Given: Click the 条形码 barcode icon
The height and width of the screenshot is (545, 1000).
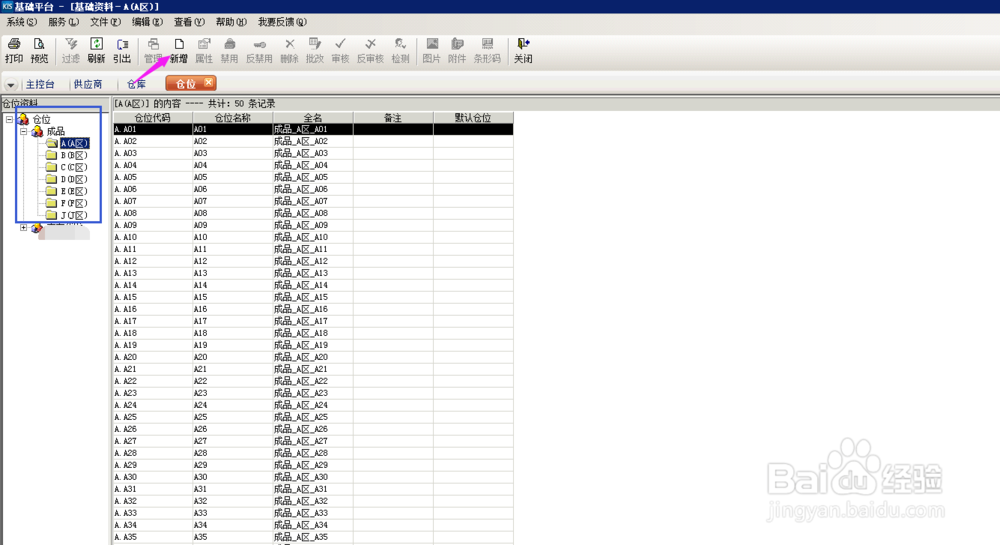Looking at the screenshot, I should pyautogui.click(x=487, y=50).
